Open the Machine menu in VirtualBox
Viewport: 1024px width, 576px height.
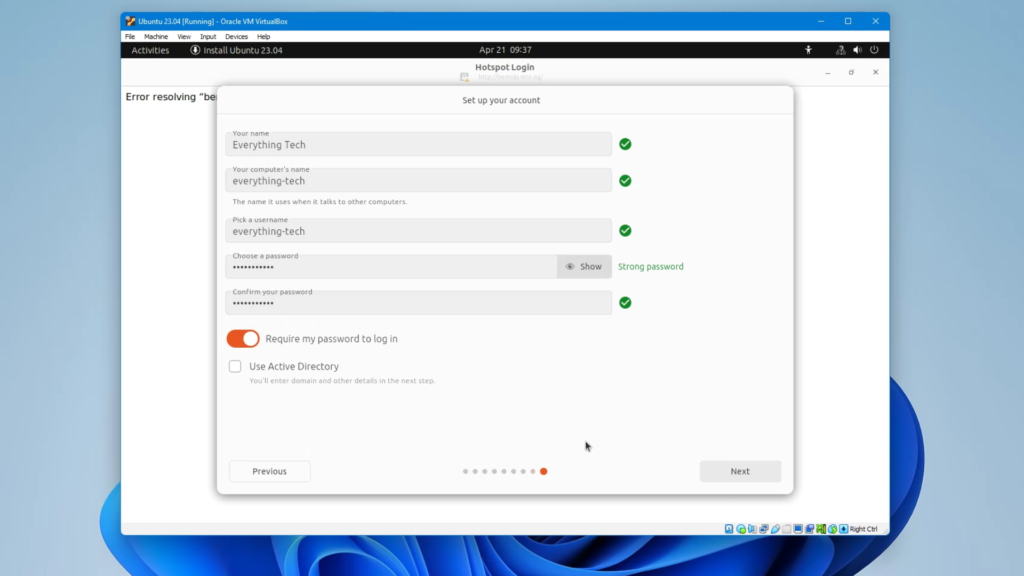tap(155, 37)
